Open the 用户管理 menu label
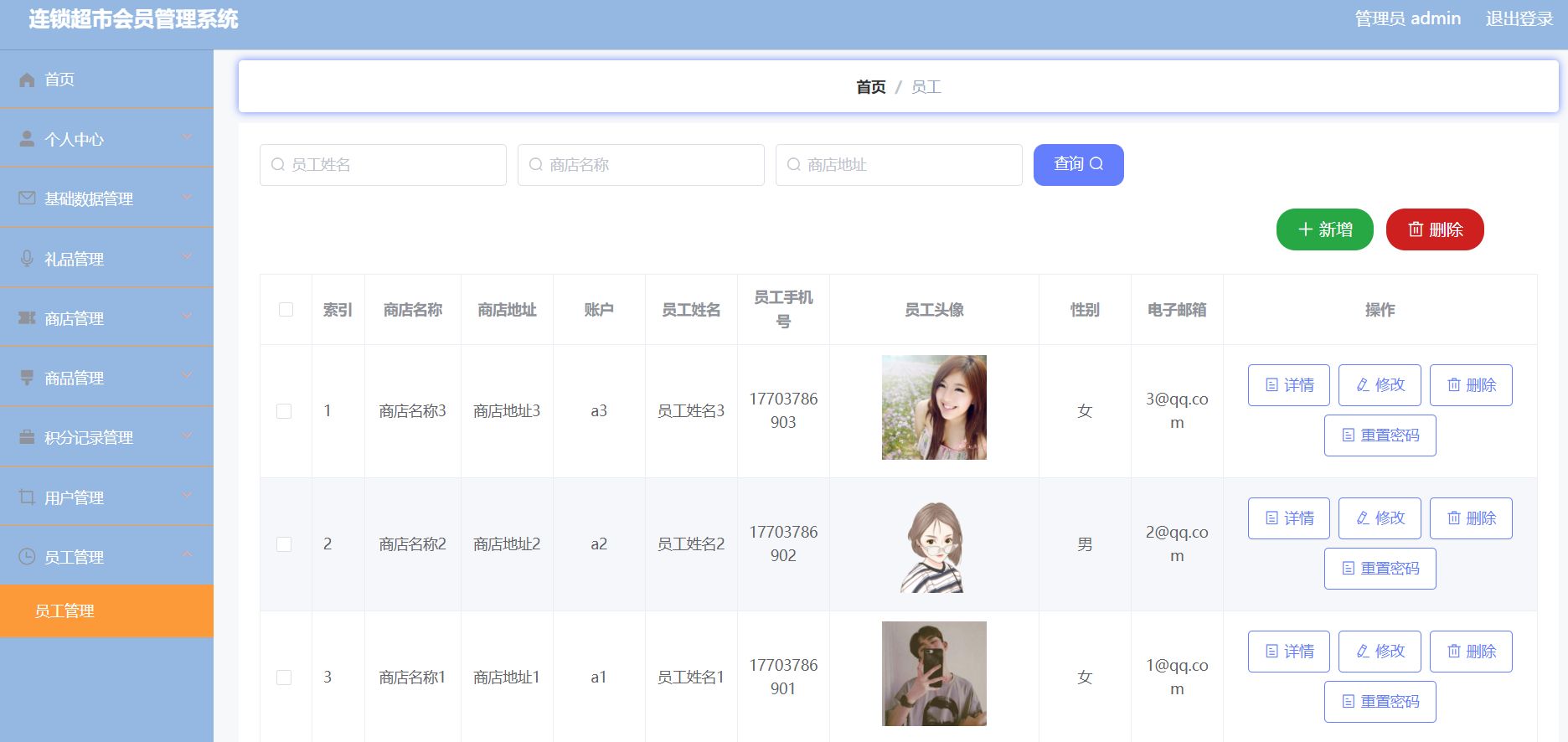This screenshot has width=1568, height=742. 75,498
